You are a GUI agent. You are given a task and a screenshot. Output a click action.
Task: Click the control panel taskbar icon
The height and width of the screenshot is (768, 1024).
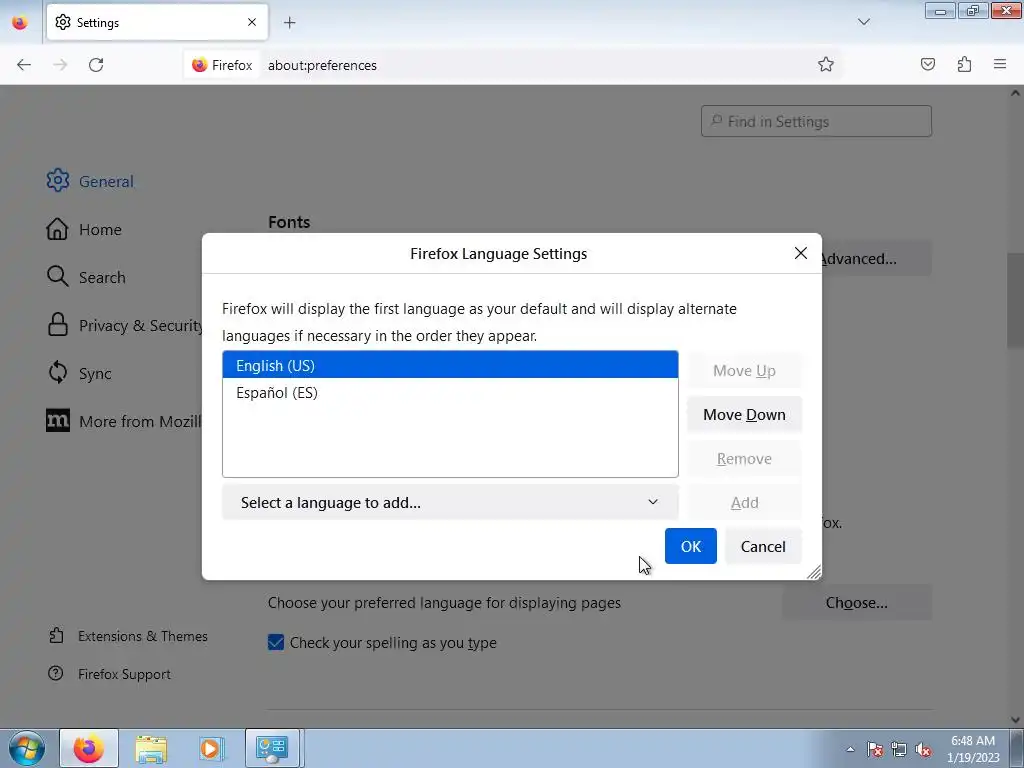(272, 748)
